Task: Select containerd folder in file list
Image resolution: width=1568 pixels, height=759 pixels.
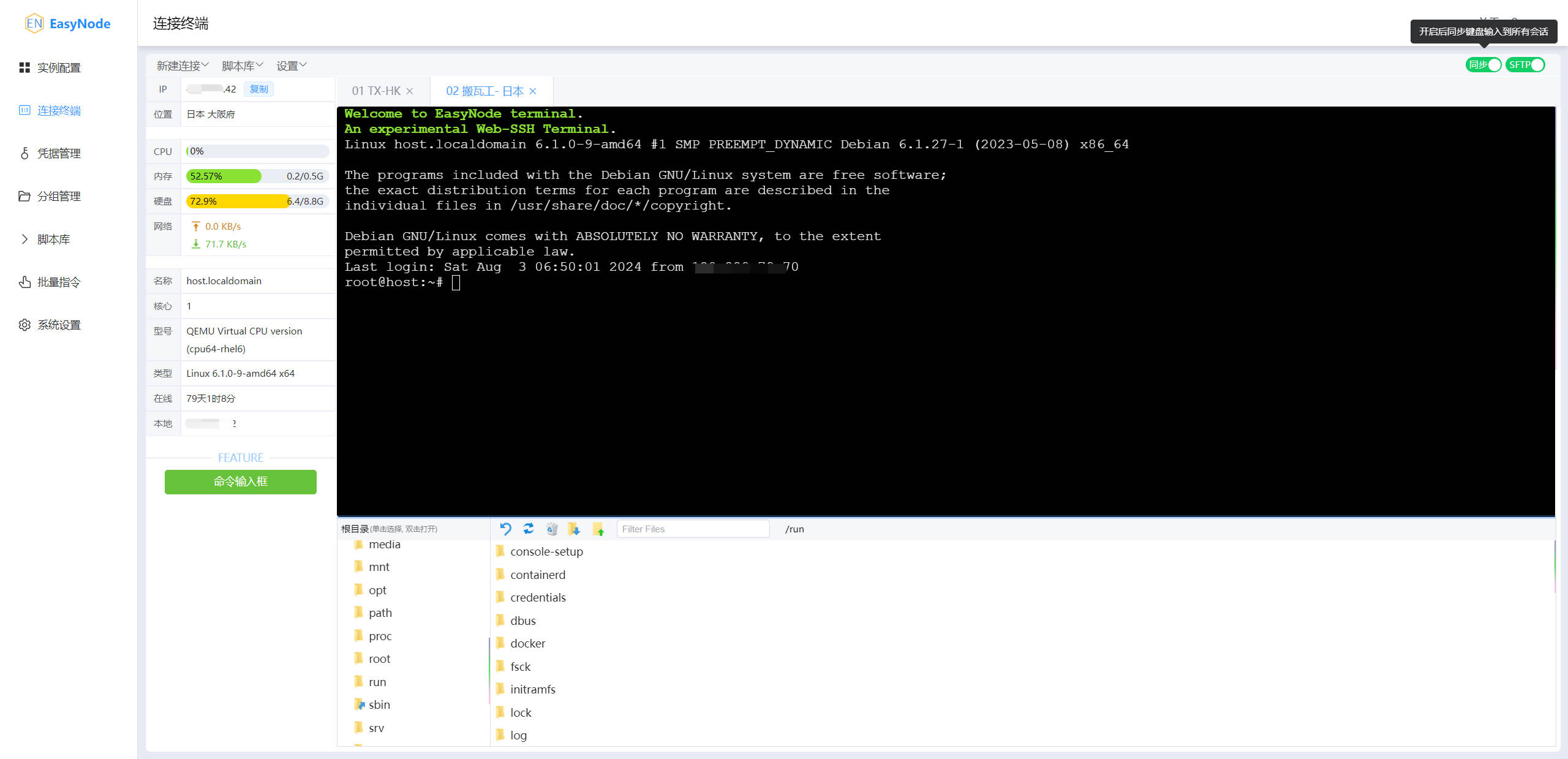Action: pyautogui.click(x=538, y=575)
